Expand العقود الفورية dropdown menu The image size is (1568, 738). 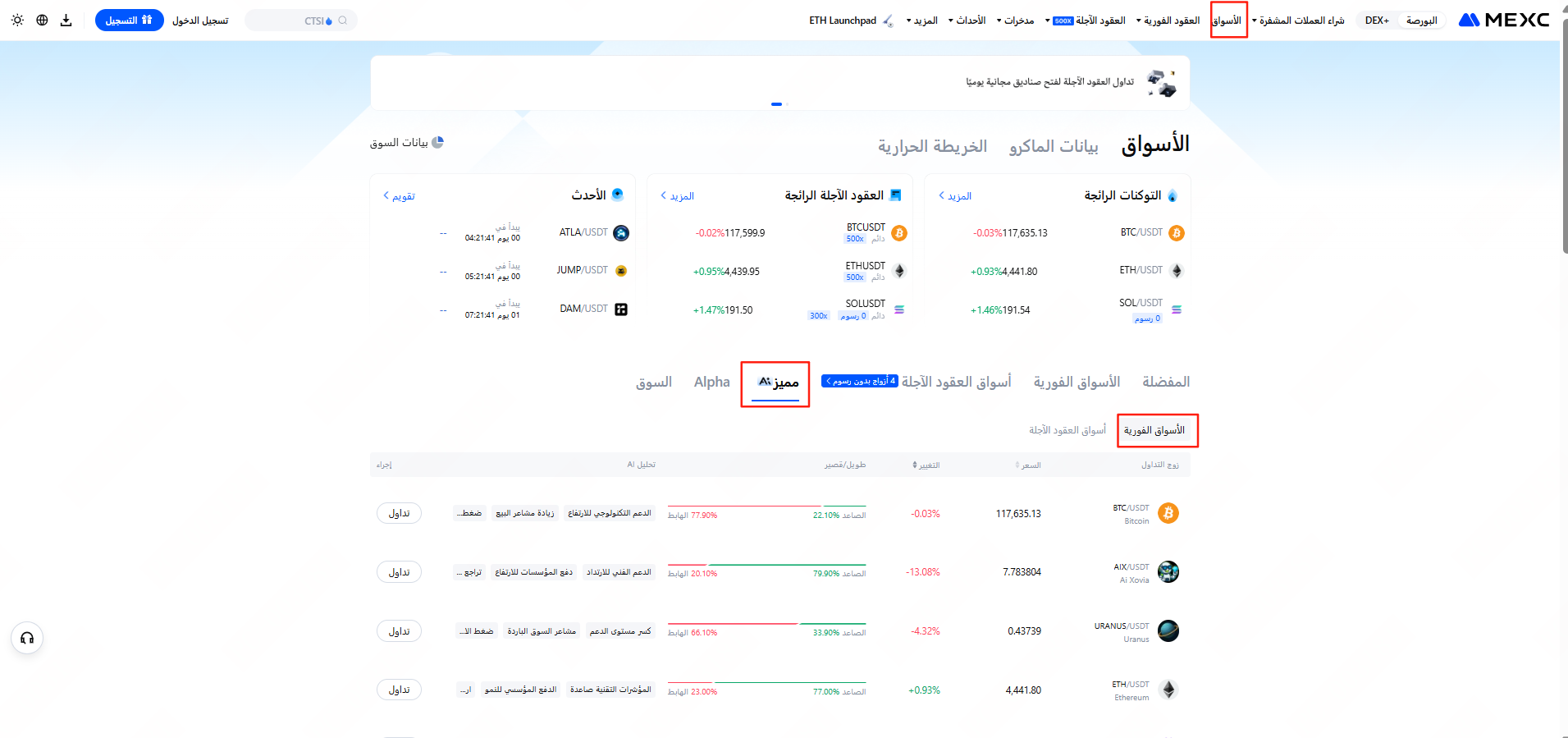1168,21
